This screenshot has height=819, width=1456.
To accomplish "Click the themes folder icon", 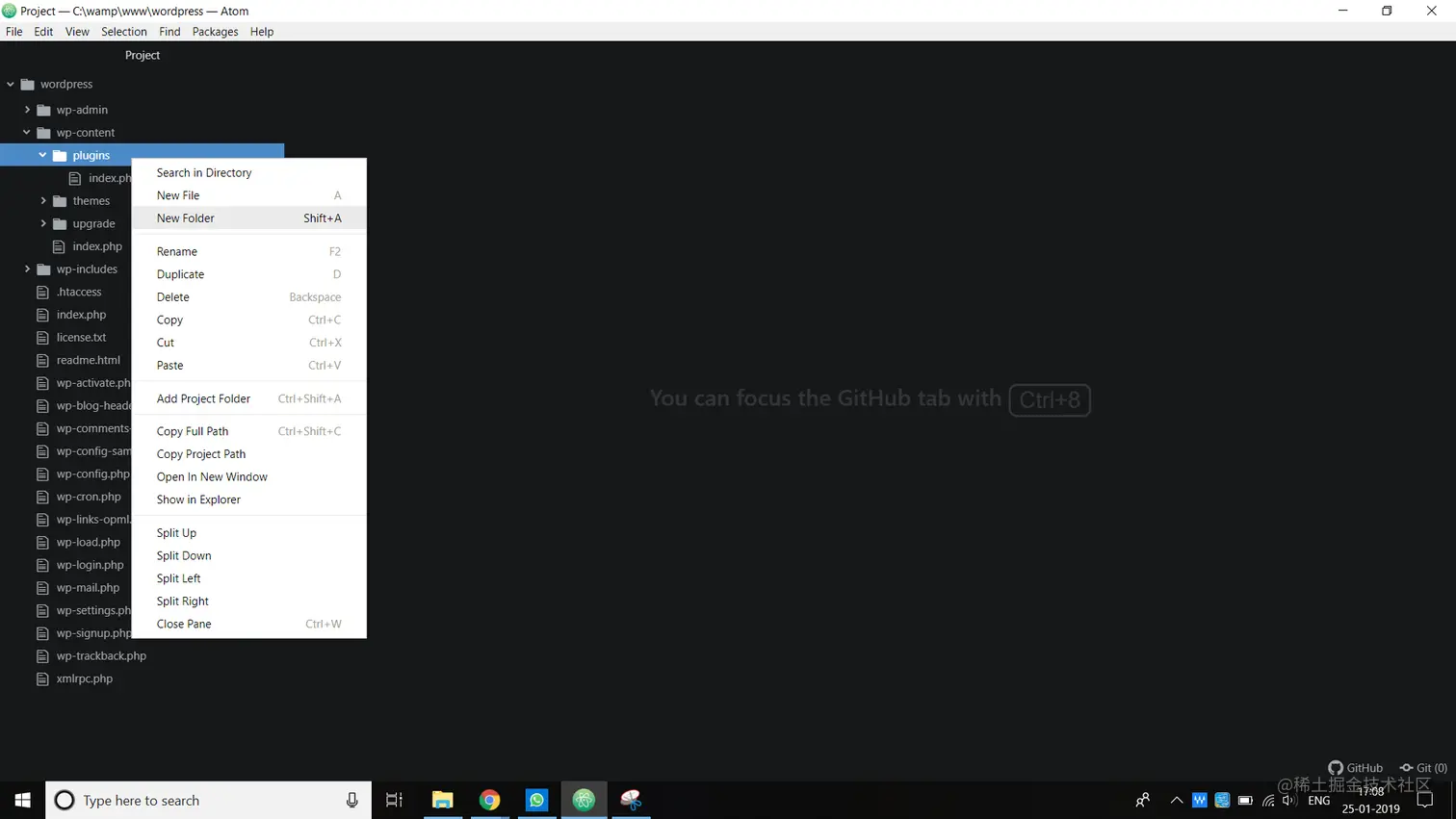I will point(60,201).
